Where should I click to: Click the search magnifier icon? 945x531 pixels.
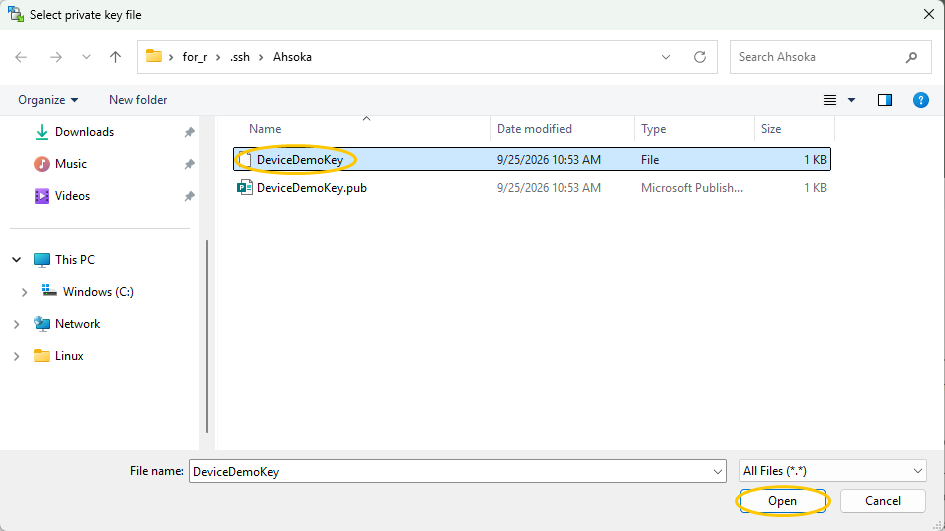coord(911,57)
